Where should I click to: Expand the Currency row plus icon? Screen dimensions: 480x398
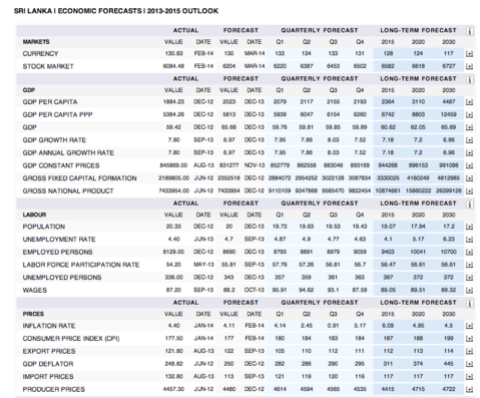pyautogui.click(x=469, y=54)
